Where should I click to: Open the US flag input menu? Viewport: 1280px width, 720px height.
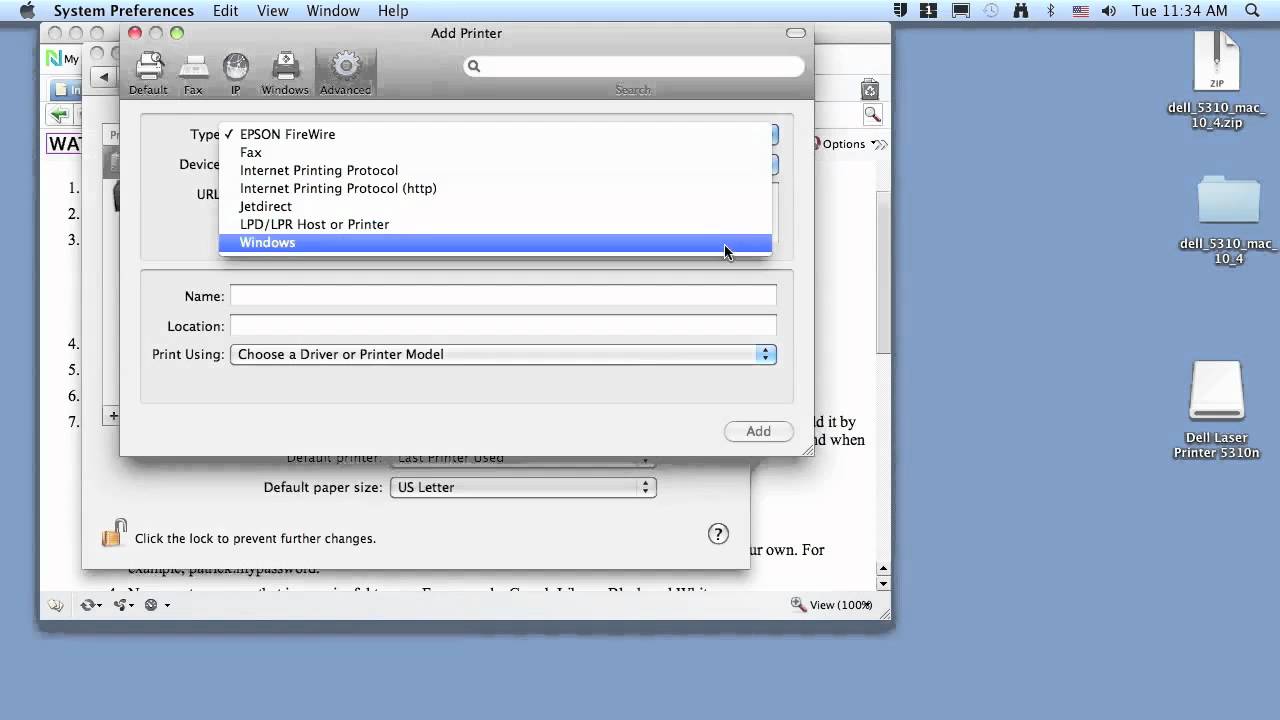coord(1080,11)
